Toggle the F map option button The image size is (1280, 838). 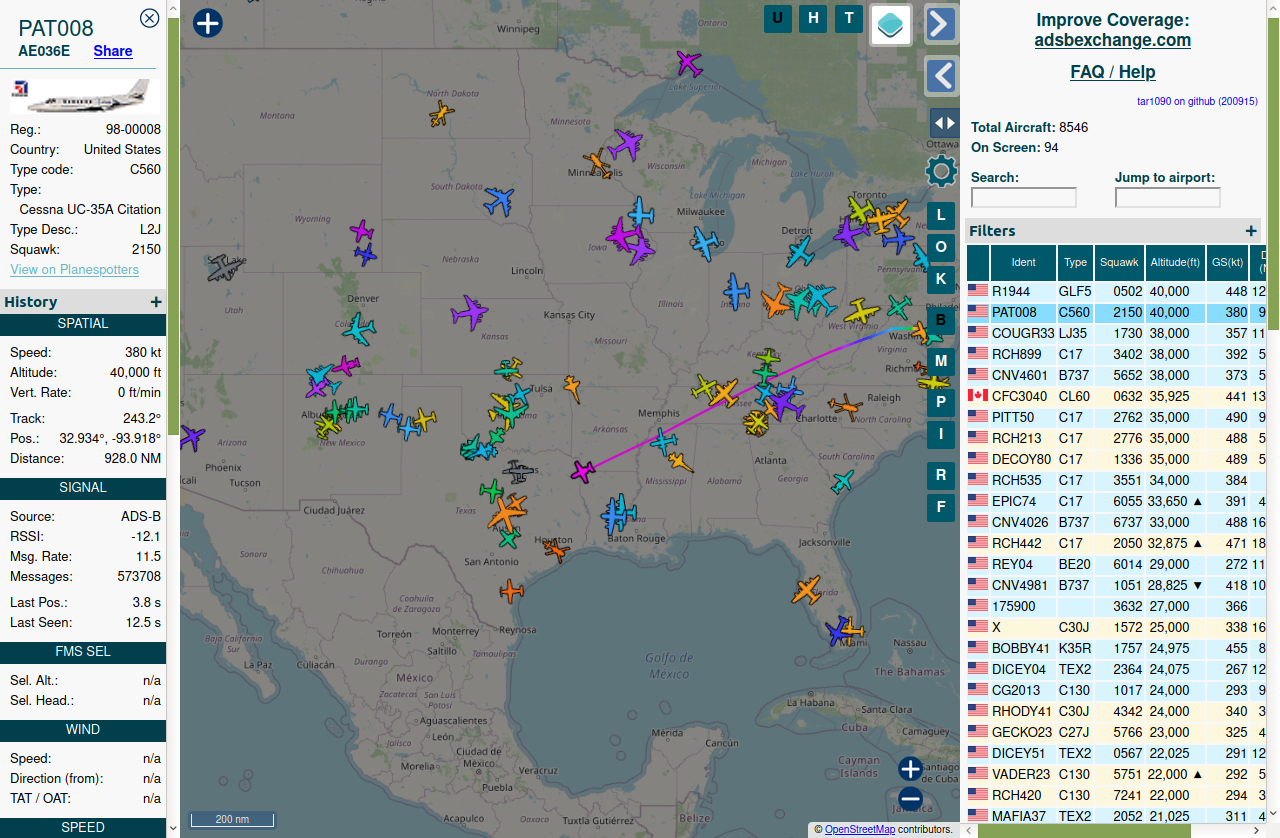point(941,507)
